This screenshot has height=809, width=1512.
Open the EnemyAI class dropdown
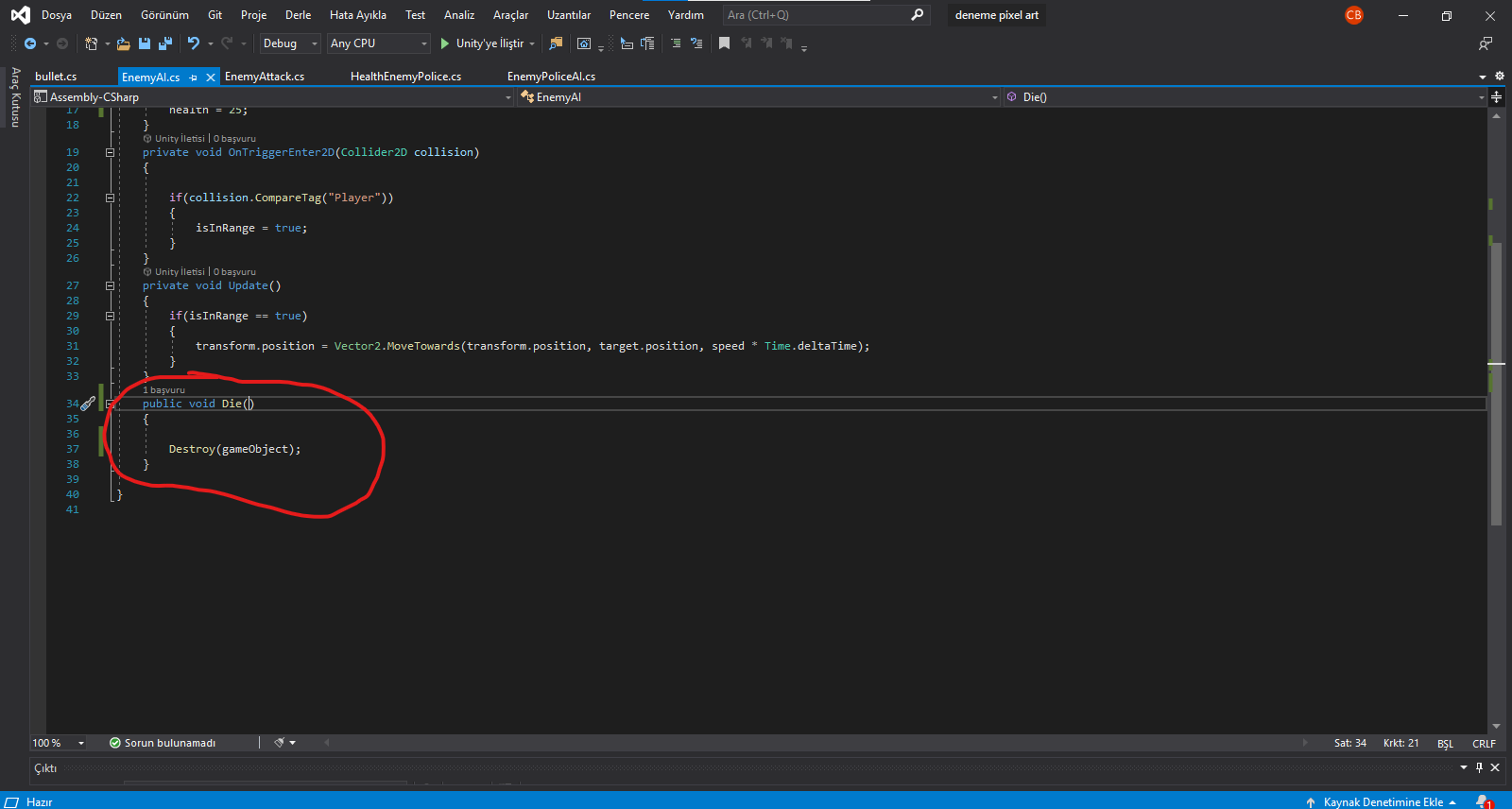759,97
